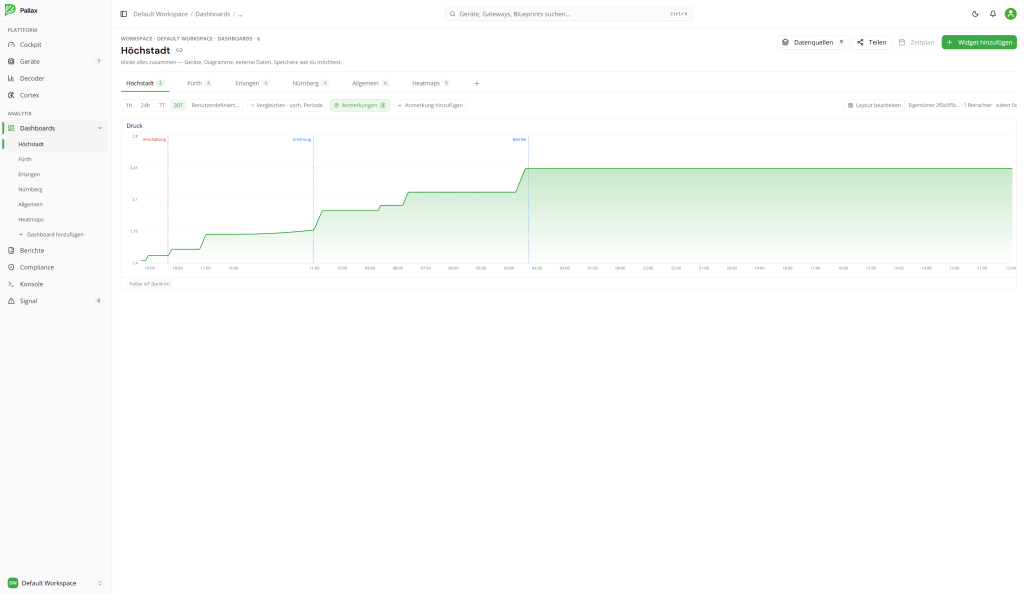Image resolution: width=1024 pixels, height=593 pixels.
Task: Copy link icon beside Höchstadt title
Action: tap(180, 50)
